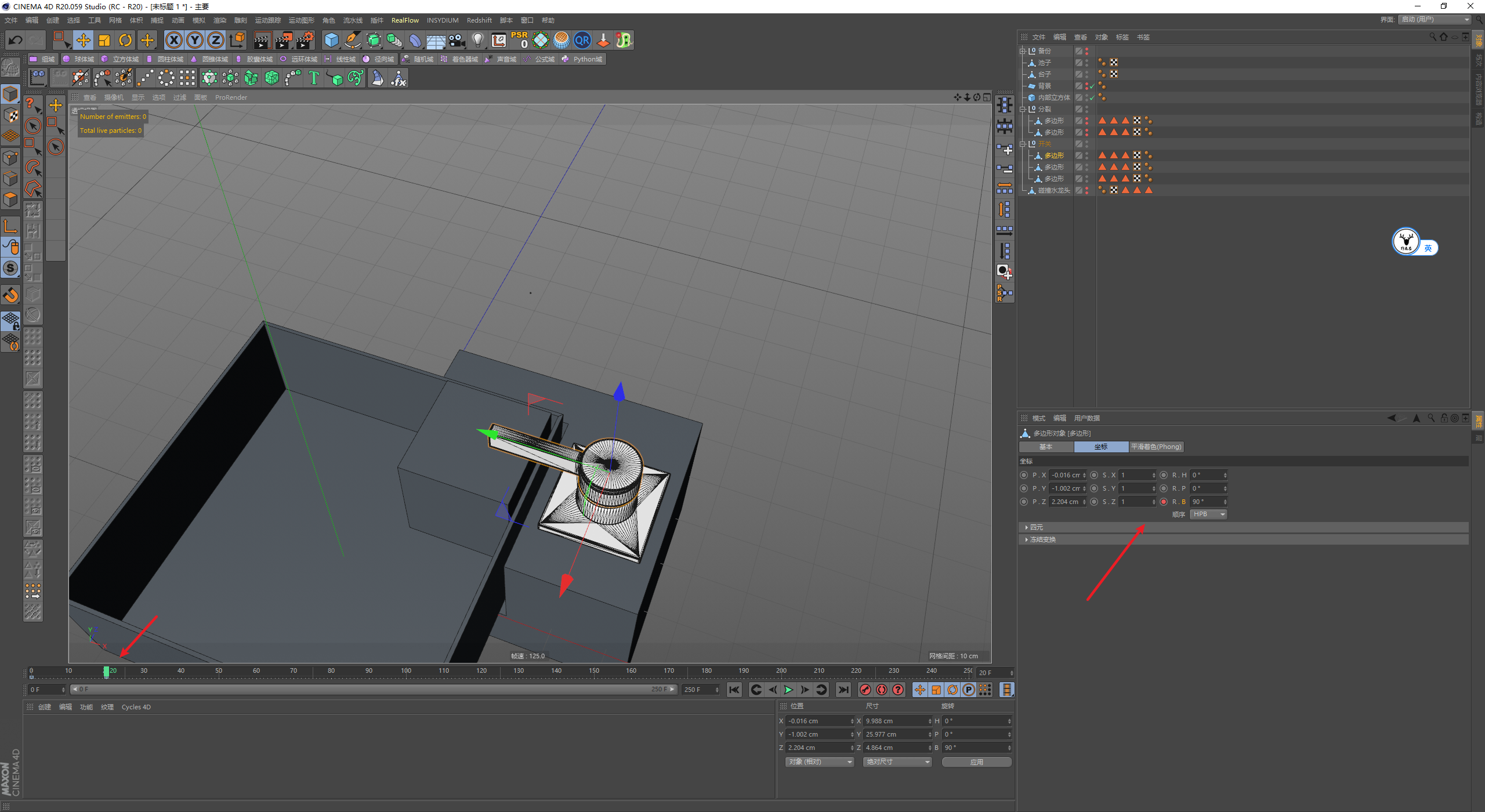Image resolution: width=1485 pixels, height=812 pixels.
Task: Switch to the 基本 tab
Action: point(1045,447)
